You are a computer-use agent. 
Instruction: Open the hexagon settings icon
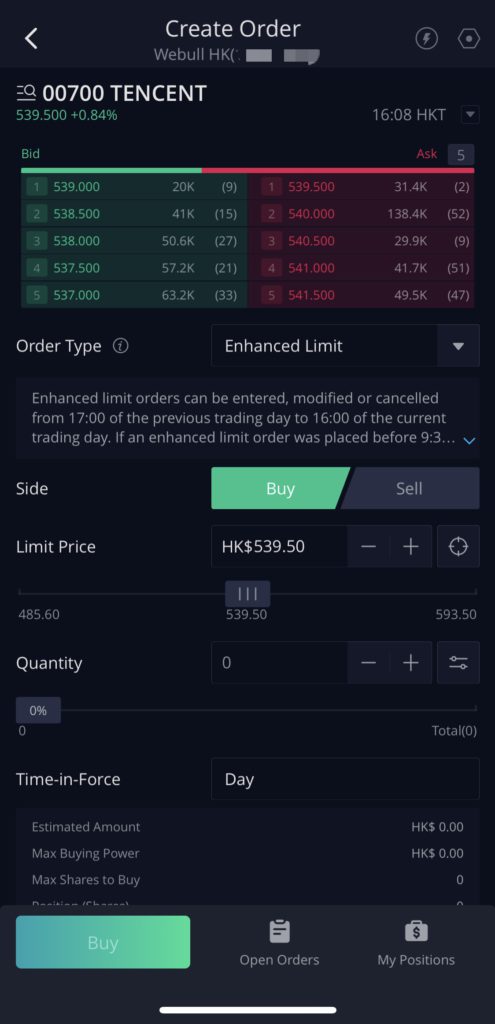pyautogui.click(x=469, y=39)
